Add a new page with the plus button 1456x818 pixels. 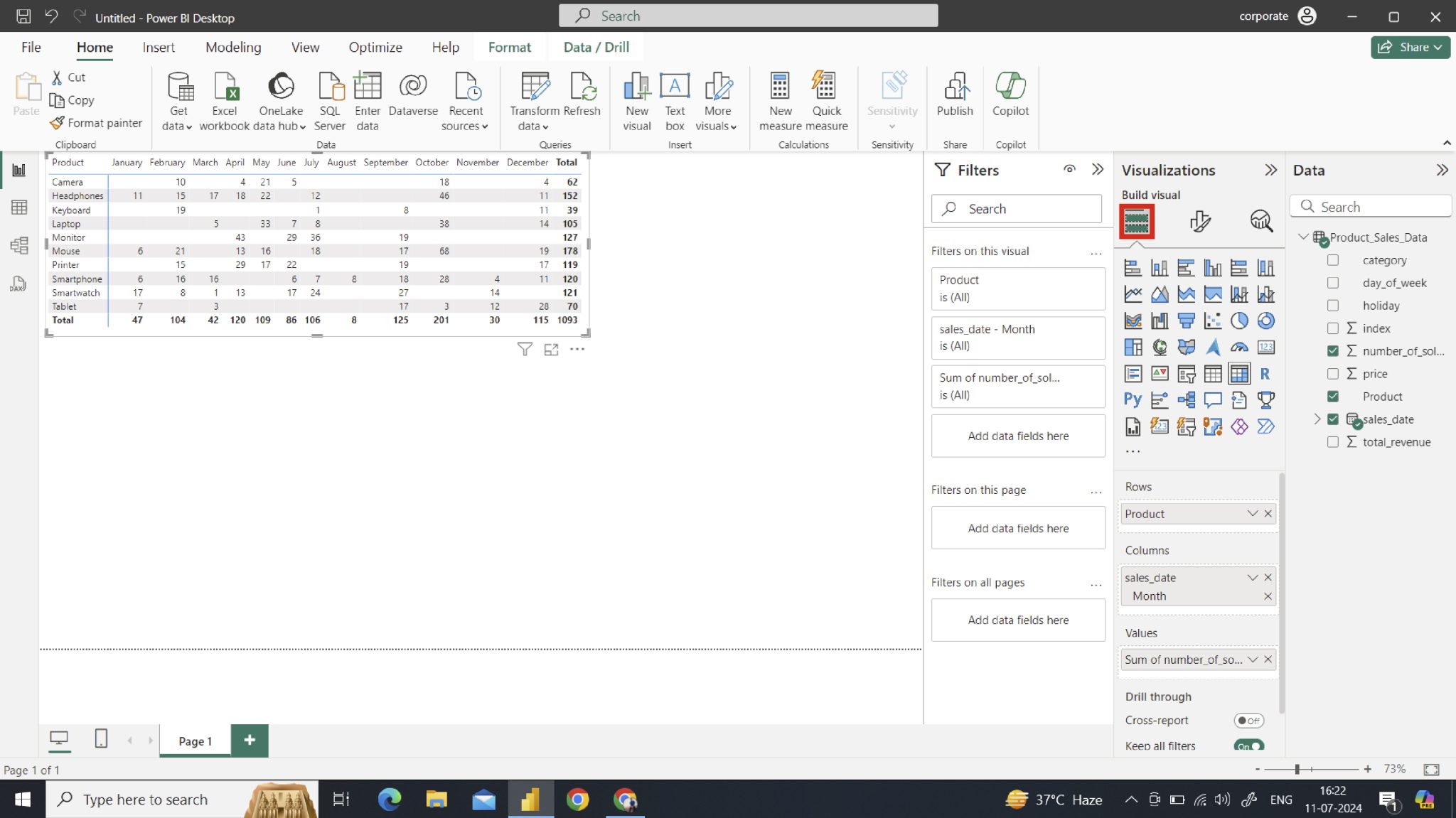click(x=250, y=740)
